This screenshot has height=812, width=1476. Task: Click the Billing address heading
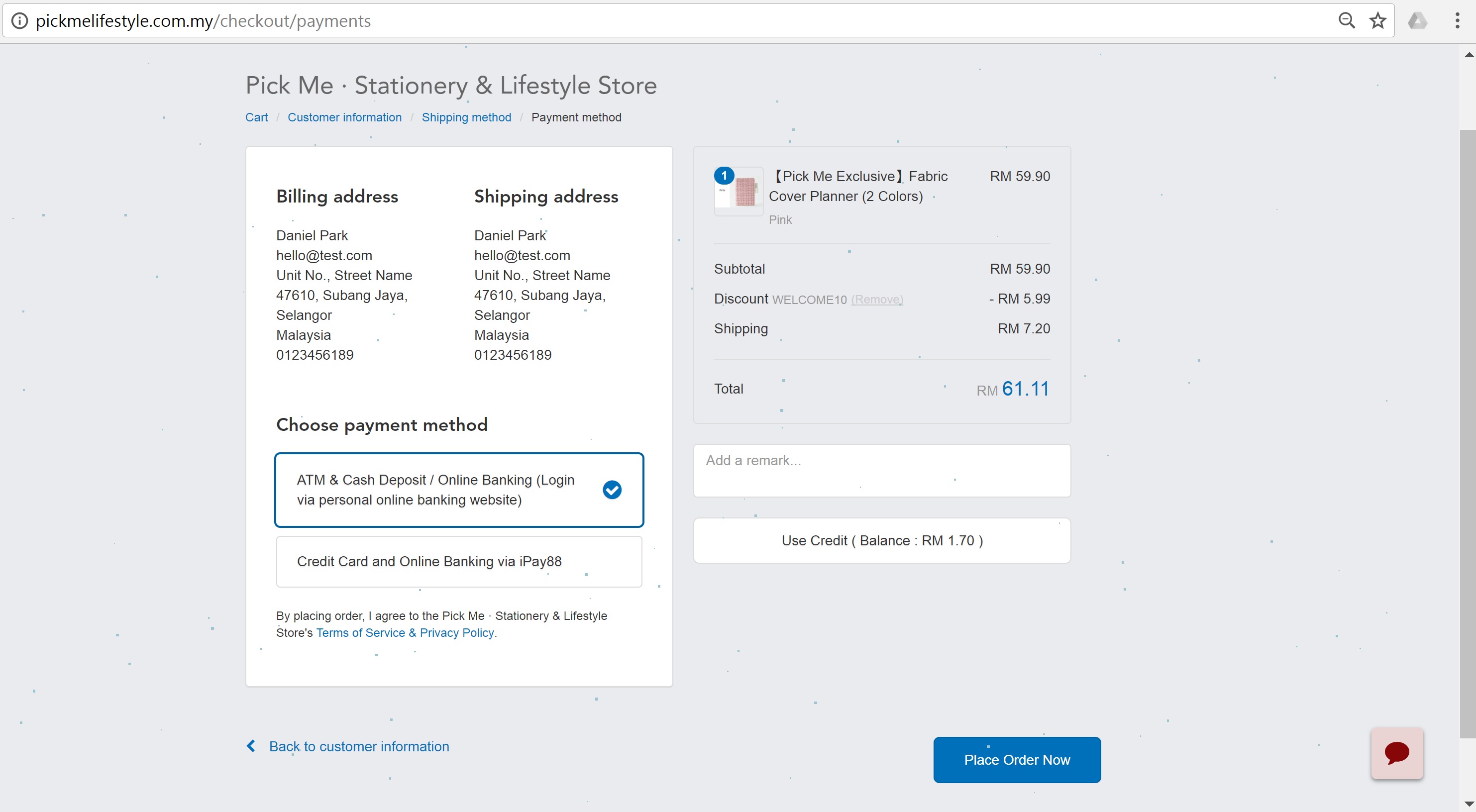337,197
